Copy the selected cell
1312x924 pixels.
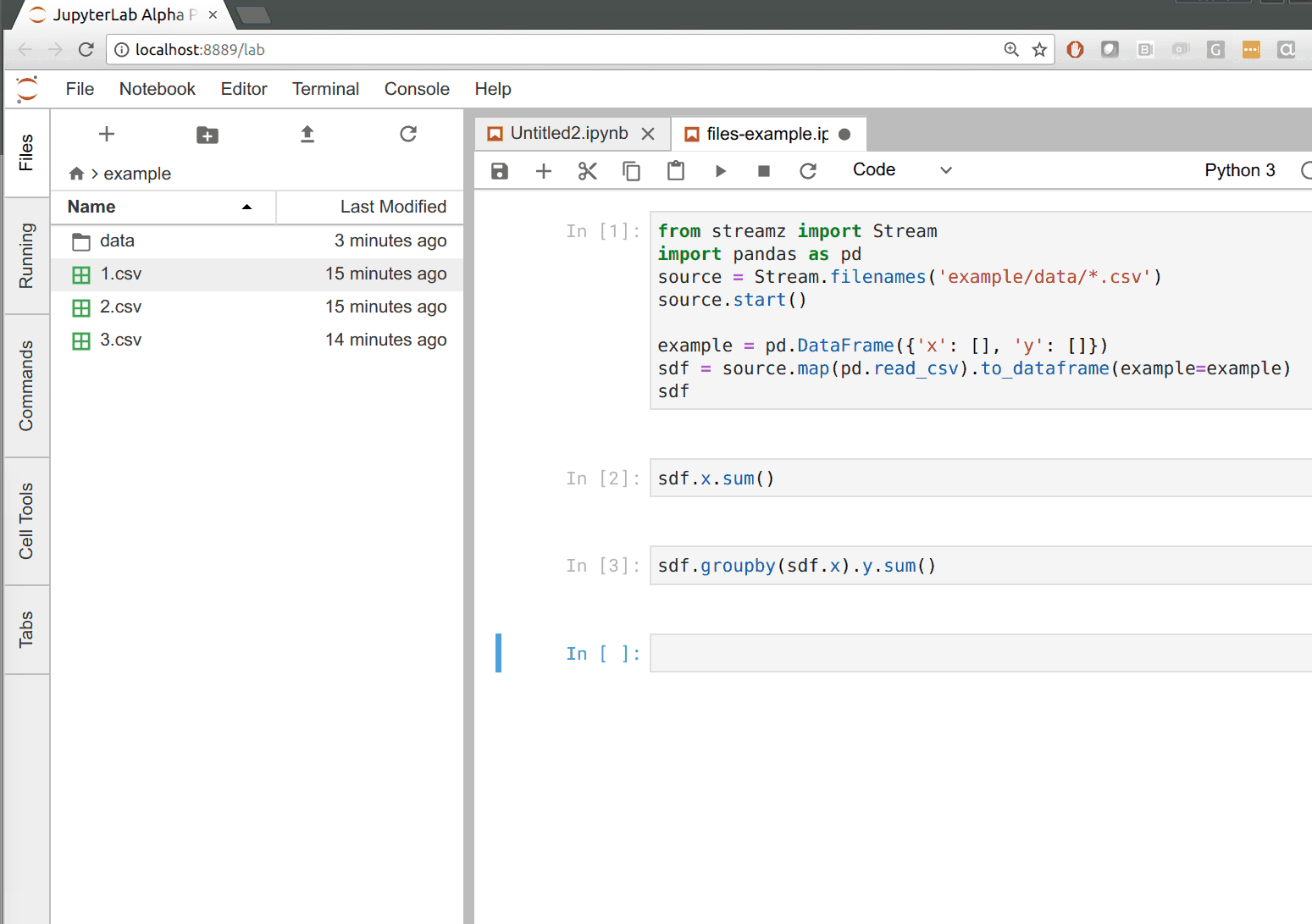click(x=632, y=171)
